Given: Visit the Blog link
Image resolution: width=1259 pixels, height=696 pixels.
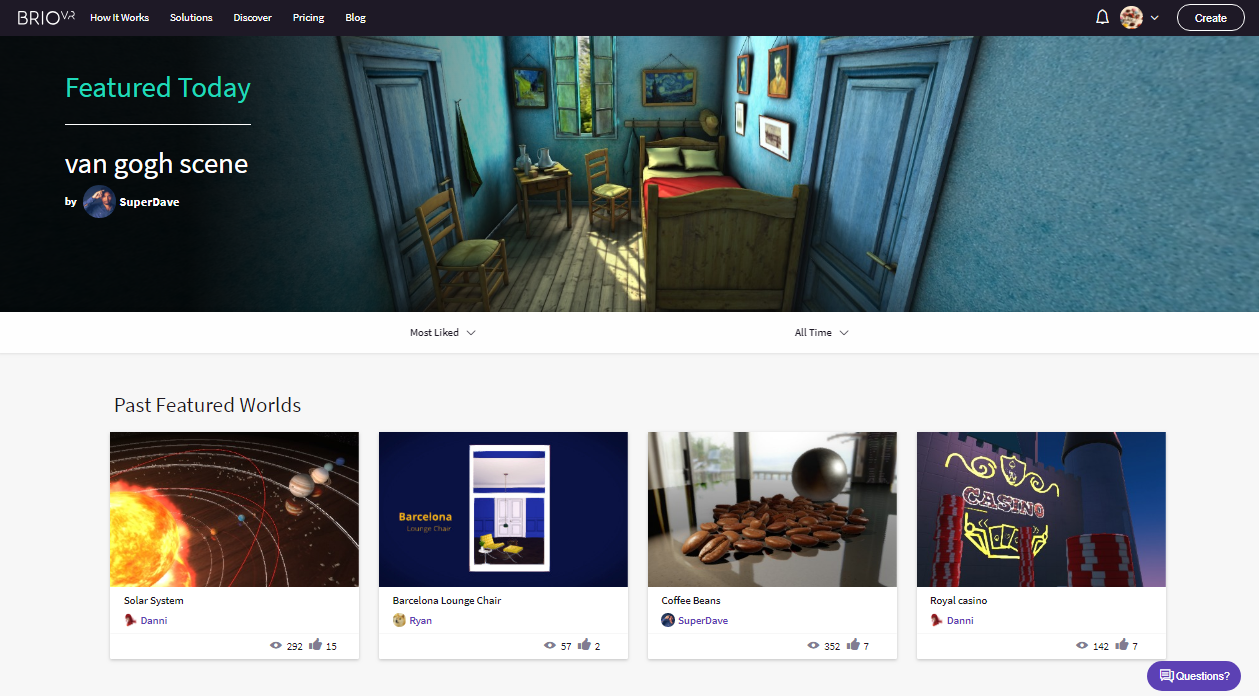Looking at the screenshot, I should 355,18.
